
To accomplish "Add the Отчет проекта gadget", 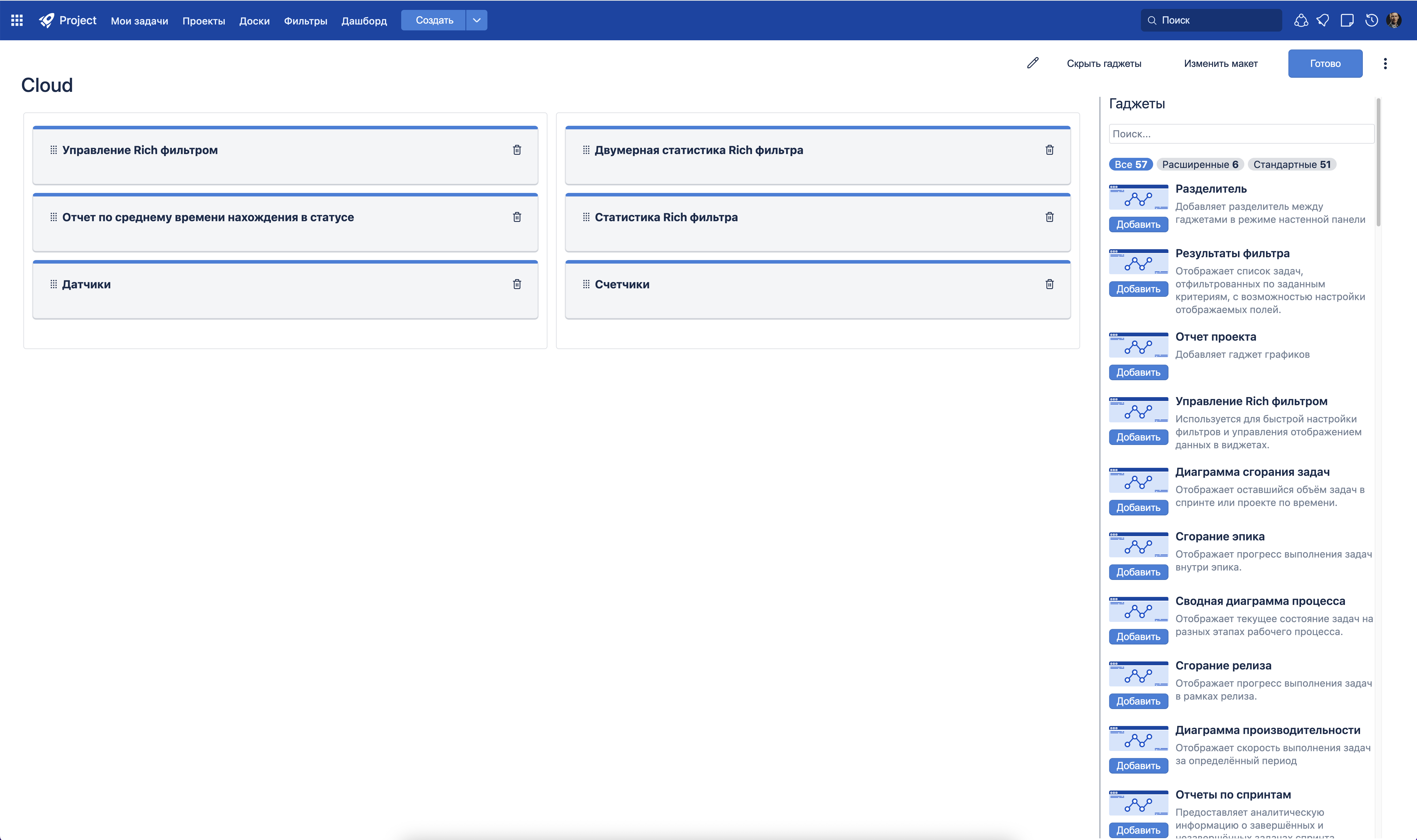I will click(1139, 372).
